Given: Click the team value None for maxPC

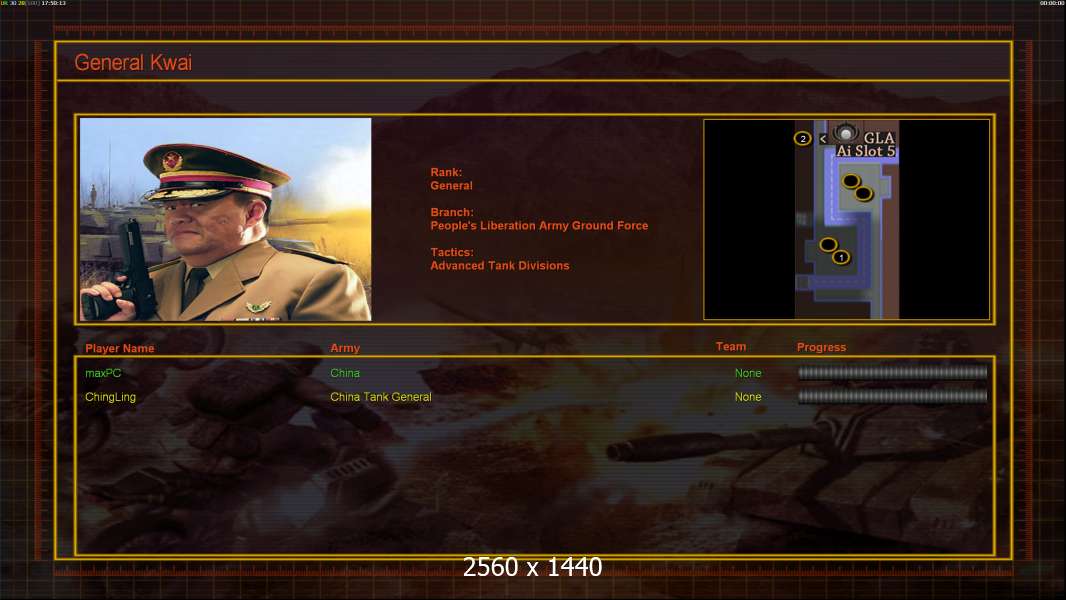Looking at the screenshot, I should pyautogui.click(x=748, y=373).
